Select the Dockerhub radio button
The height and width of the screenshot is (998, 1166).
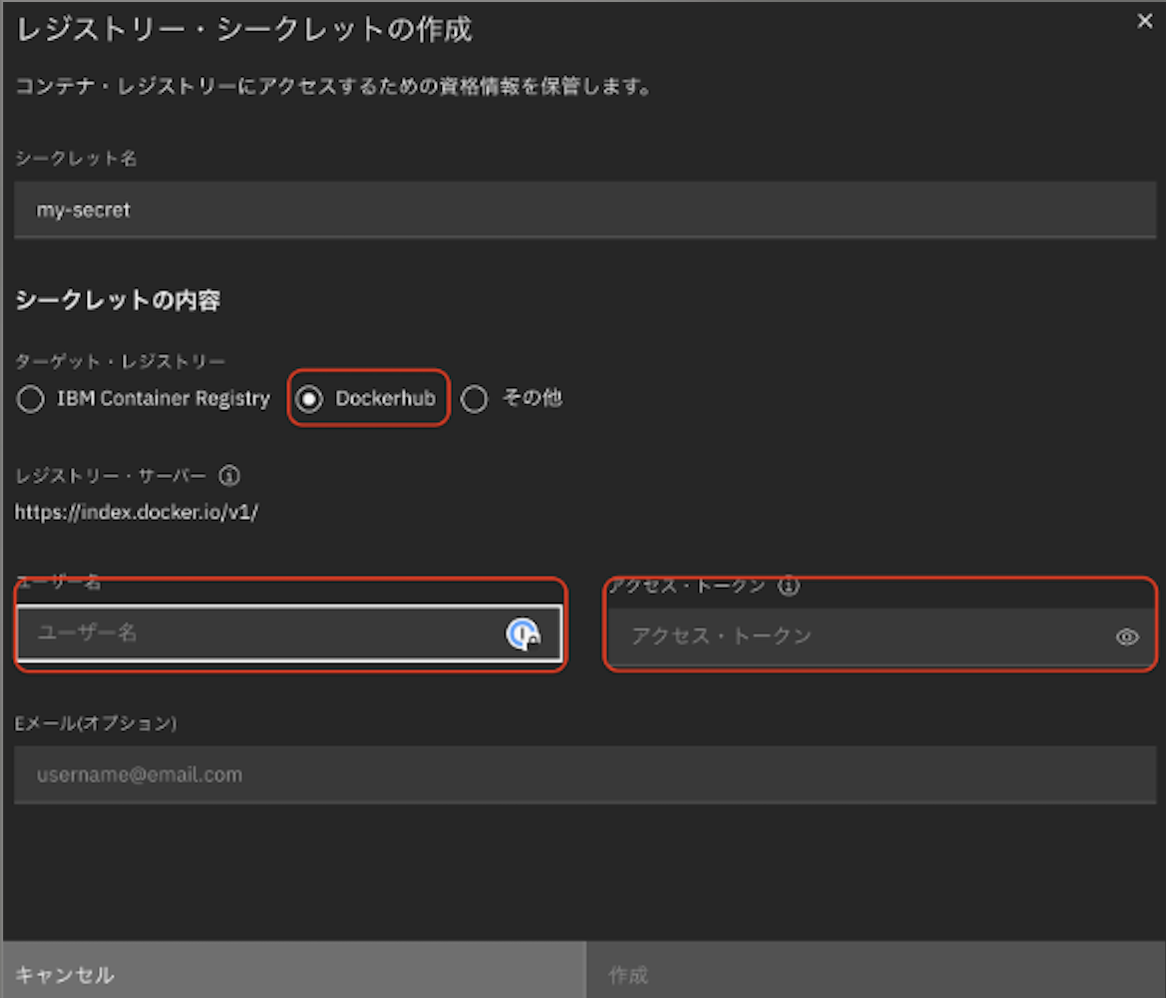309,399
